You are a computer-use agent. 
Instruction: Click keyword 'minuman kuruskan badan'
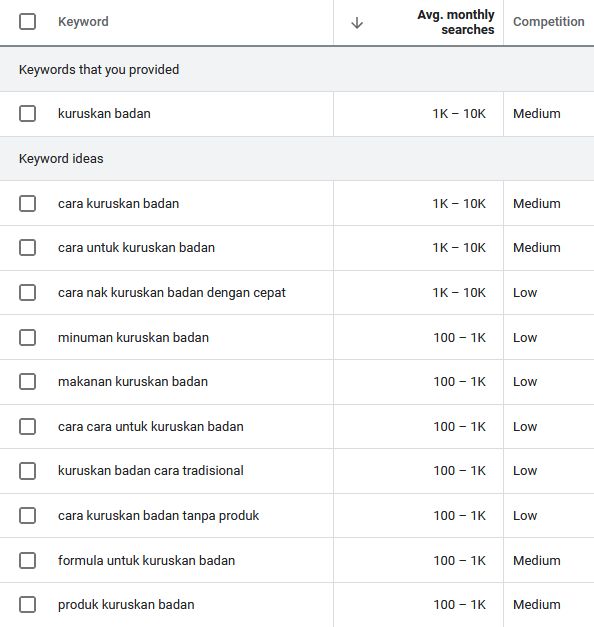pos(133,337)
